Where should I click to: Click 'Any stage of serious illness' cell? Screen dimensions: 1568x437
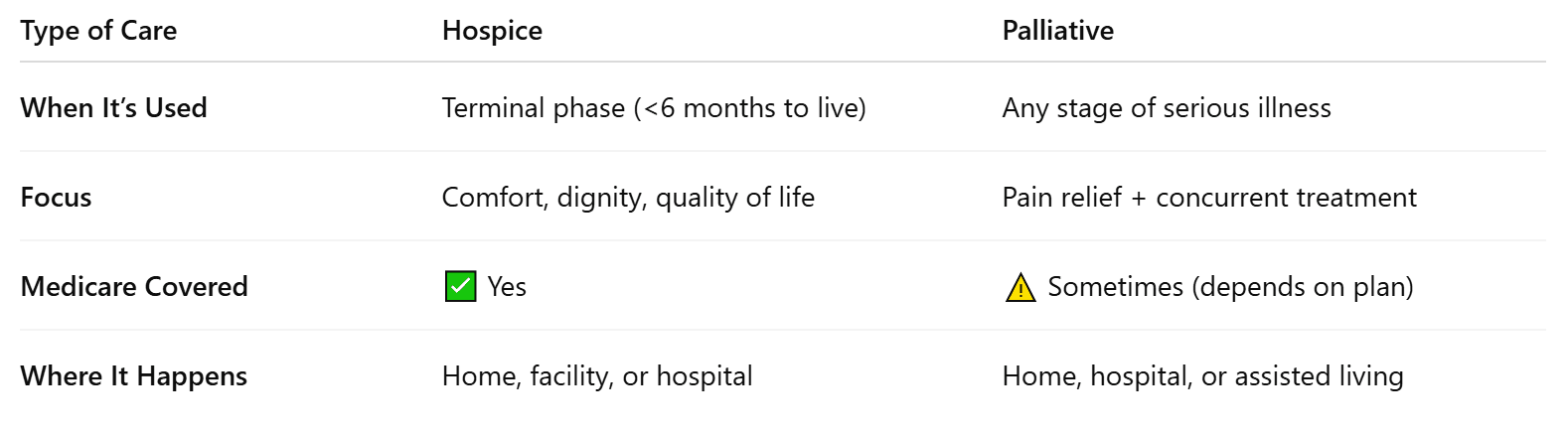tap(1167, 107)
